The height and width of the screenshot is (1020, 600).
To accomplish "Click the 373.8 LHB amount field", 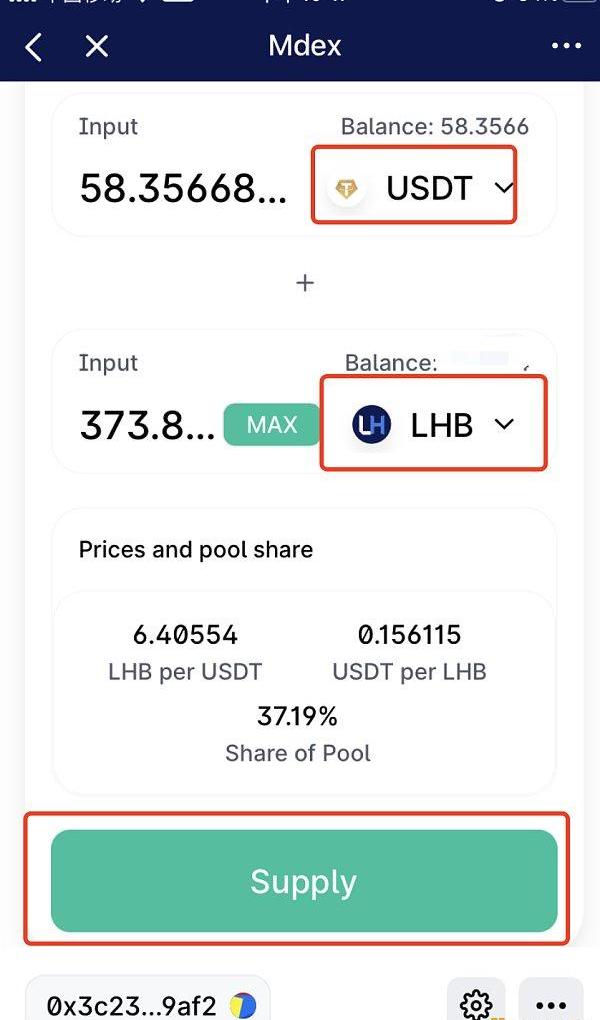I will [147, 425].
